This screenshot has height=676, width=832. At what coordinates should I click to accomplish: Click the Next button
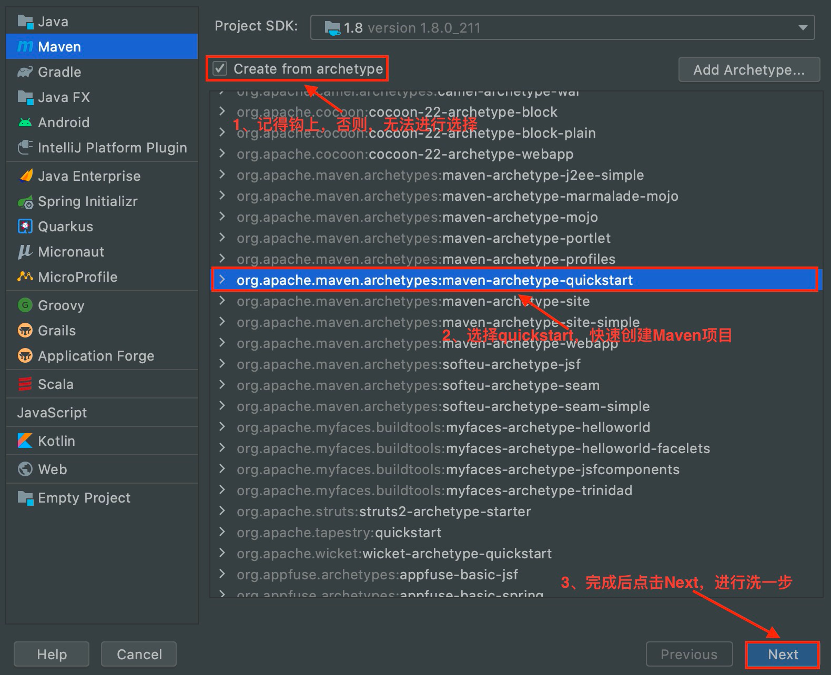pos(783,654)
